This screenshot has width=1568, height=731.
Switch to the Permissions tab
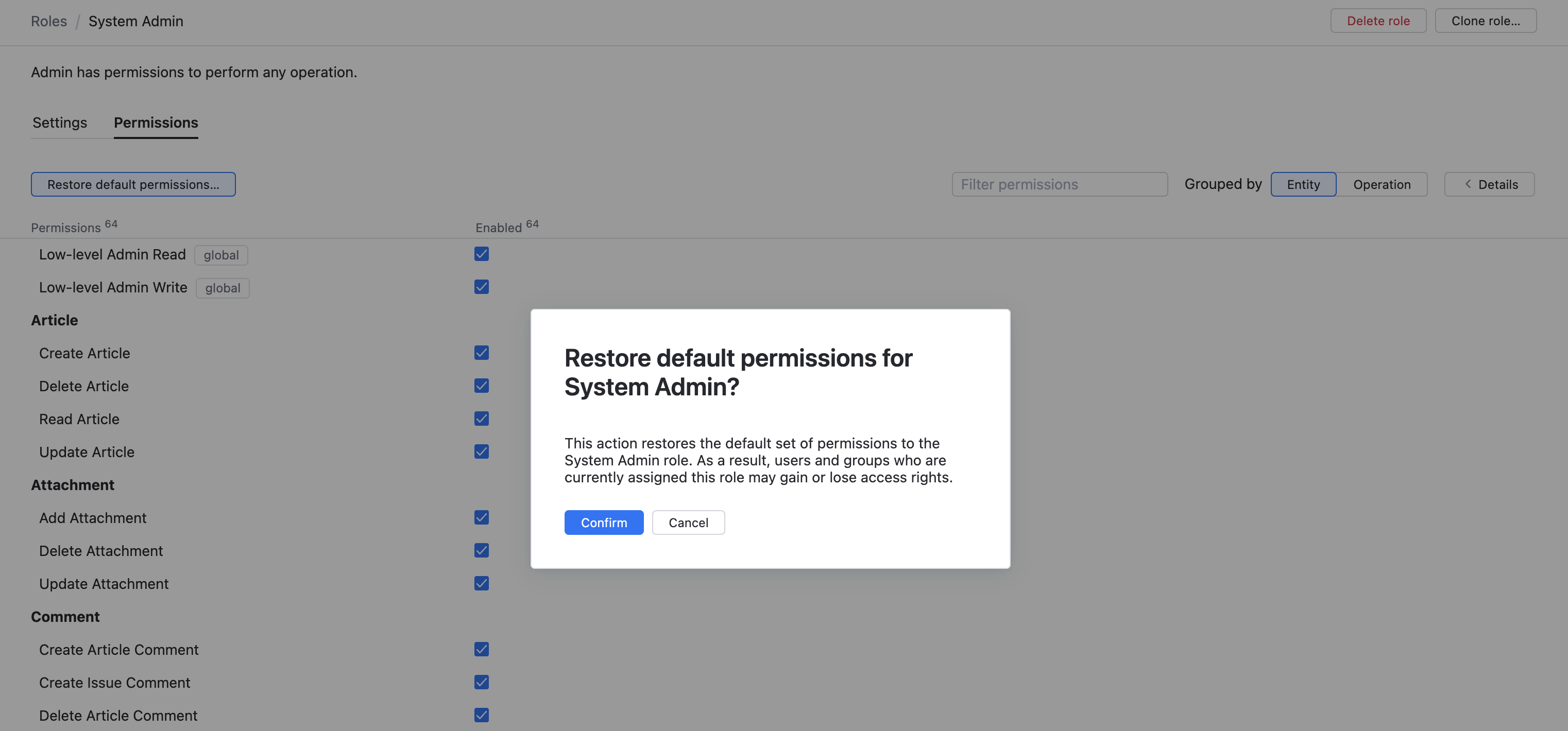pos(155,122)
